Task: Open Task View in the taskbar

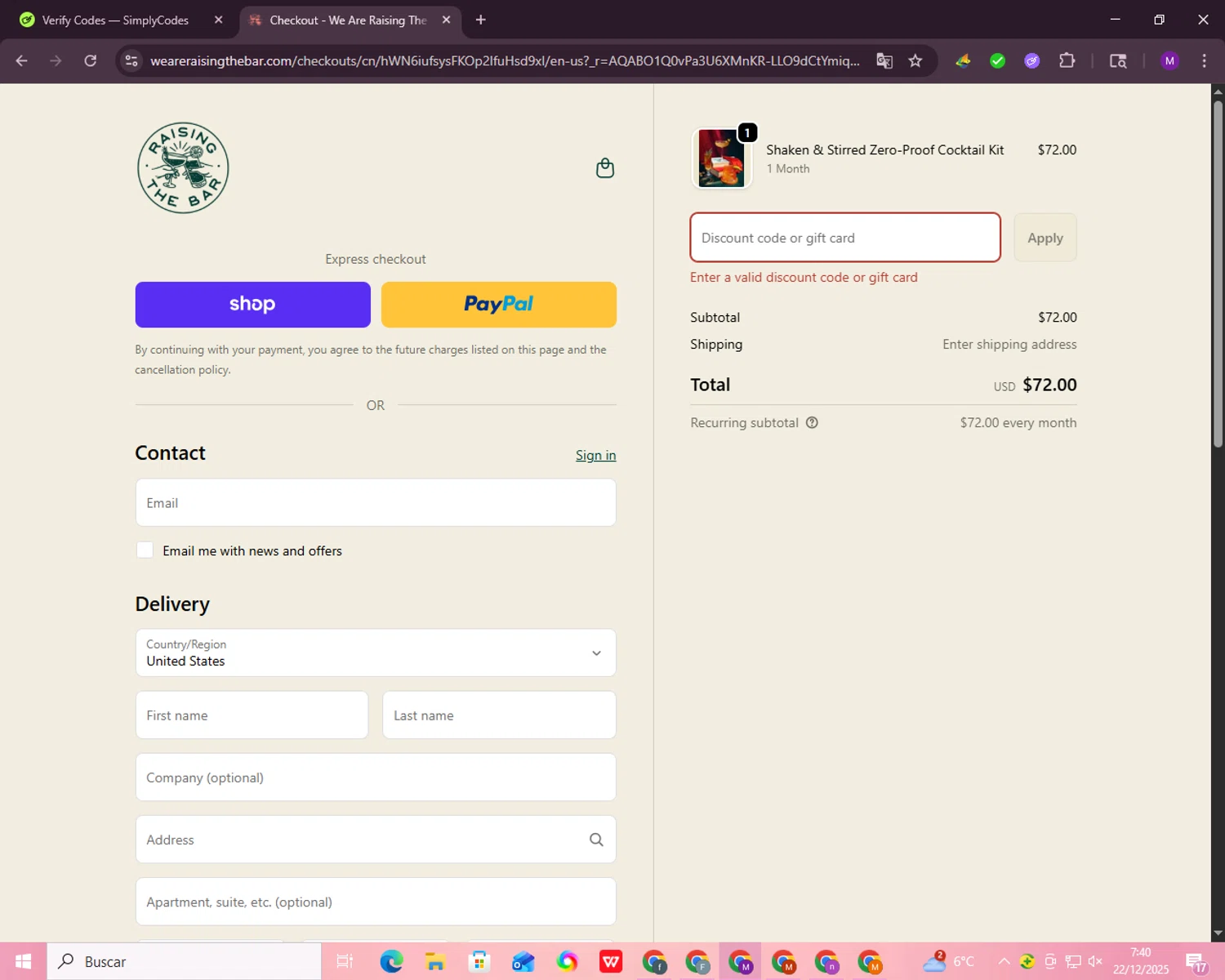Action: pos(345,961)
